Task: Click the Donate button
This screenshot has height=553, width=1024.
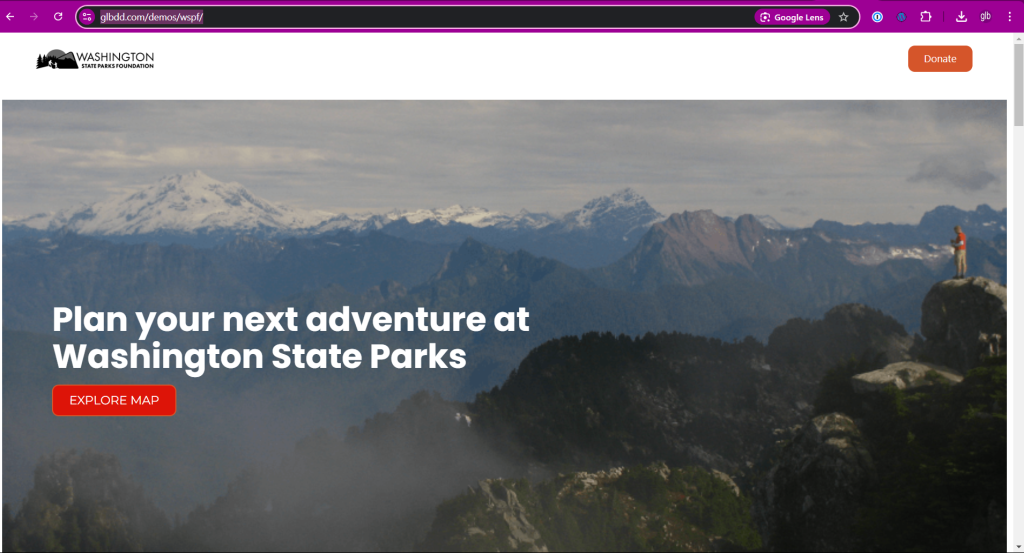Action: [x=940, y=59]
